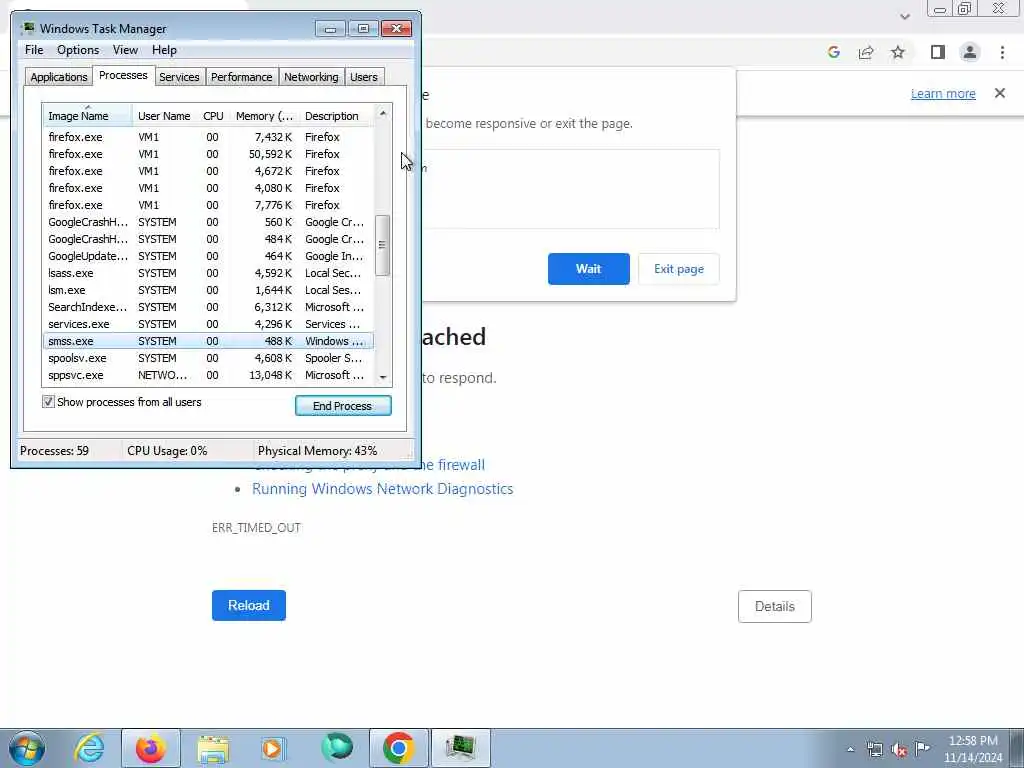Dismiss the info bar with the X icon
Image resolution: width=1024 pixels, height=768 pixels.
(x=1000, y=93)
